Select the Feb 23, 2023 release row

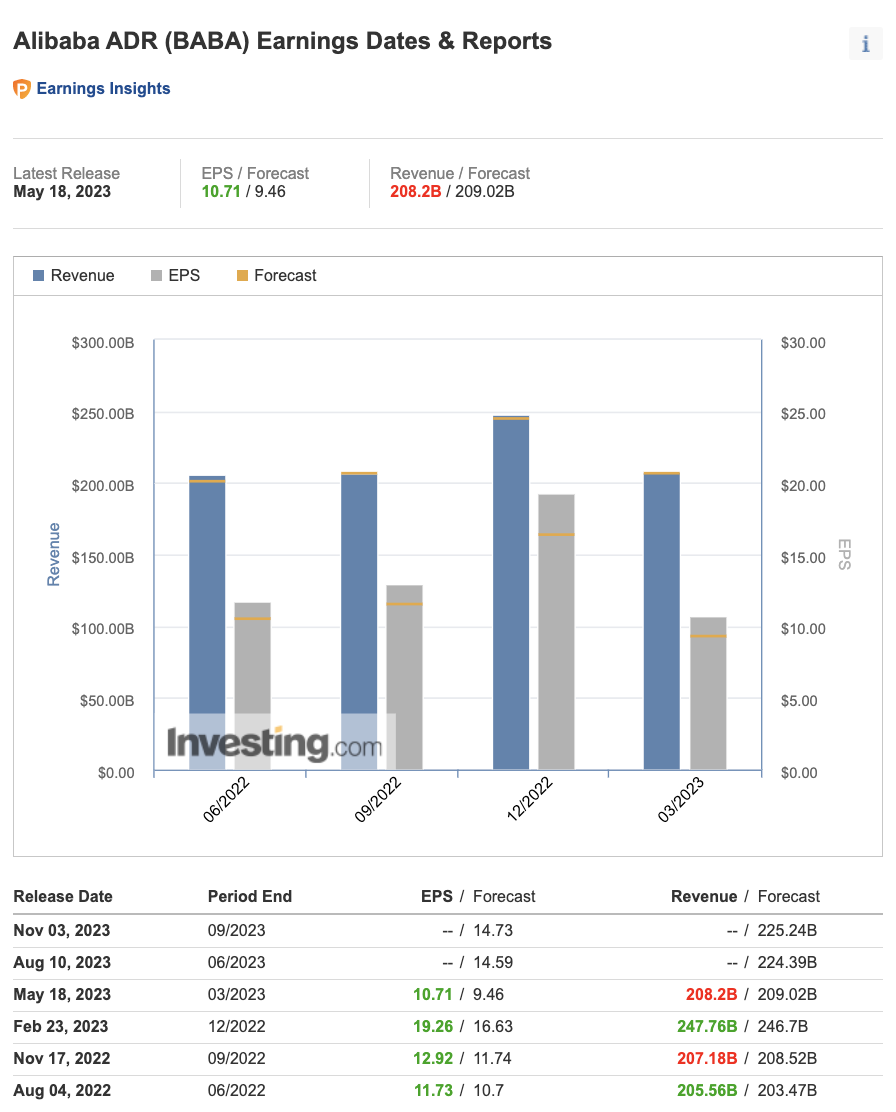[x=448, y=1026]
